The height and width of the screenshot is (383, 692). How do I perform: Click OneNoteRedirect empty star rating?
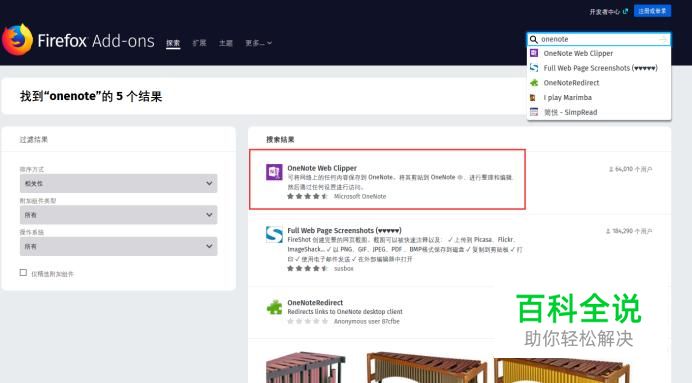coord(307,321)
